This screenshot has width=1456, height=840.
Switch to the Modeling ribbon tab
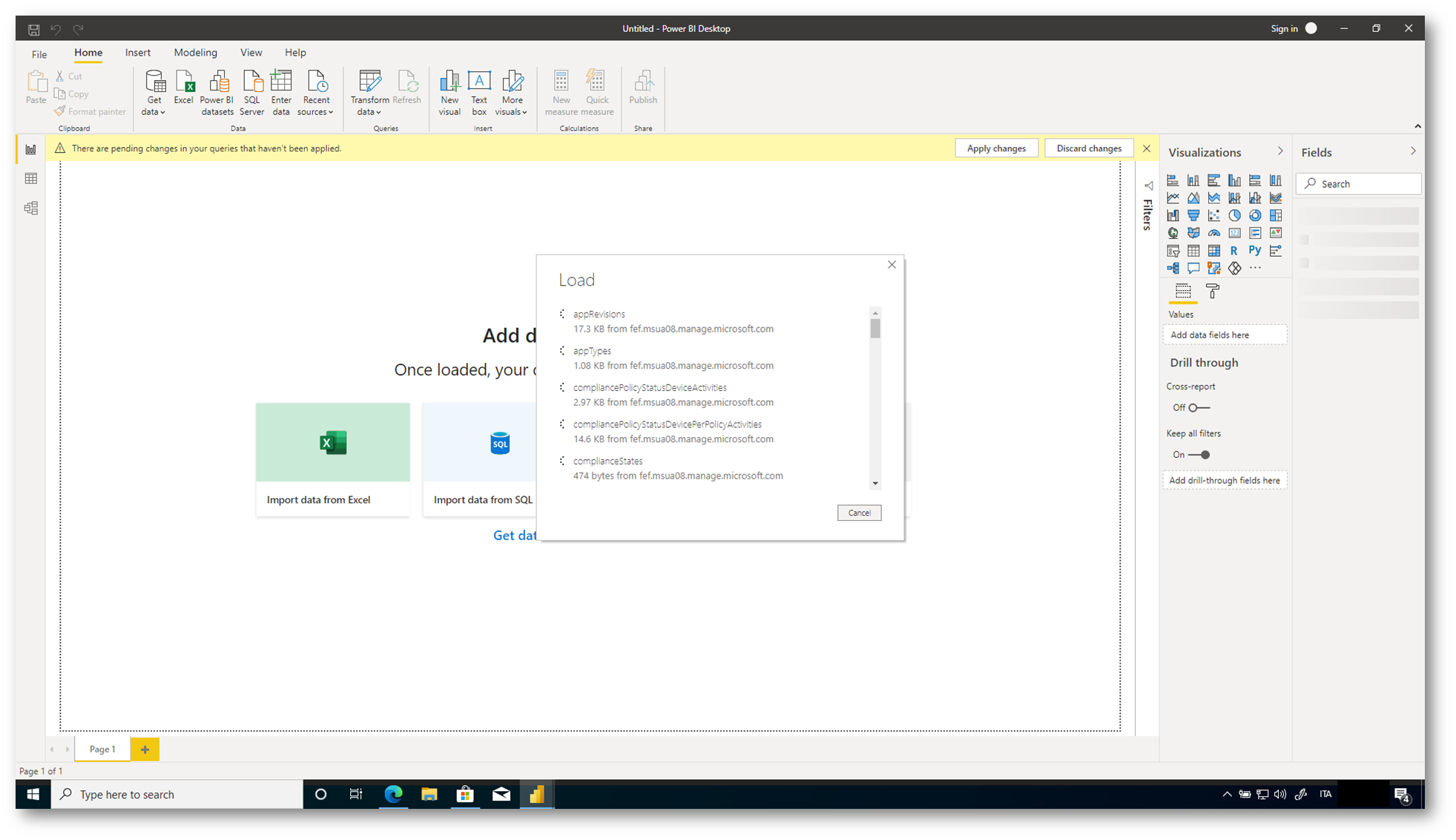tap(196, 53)
